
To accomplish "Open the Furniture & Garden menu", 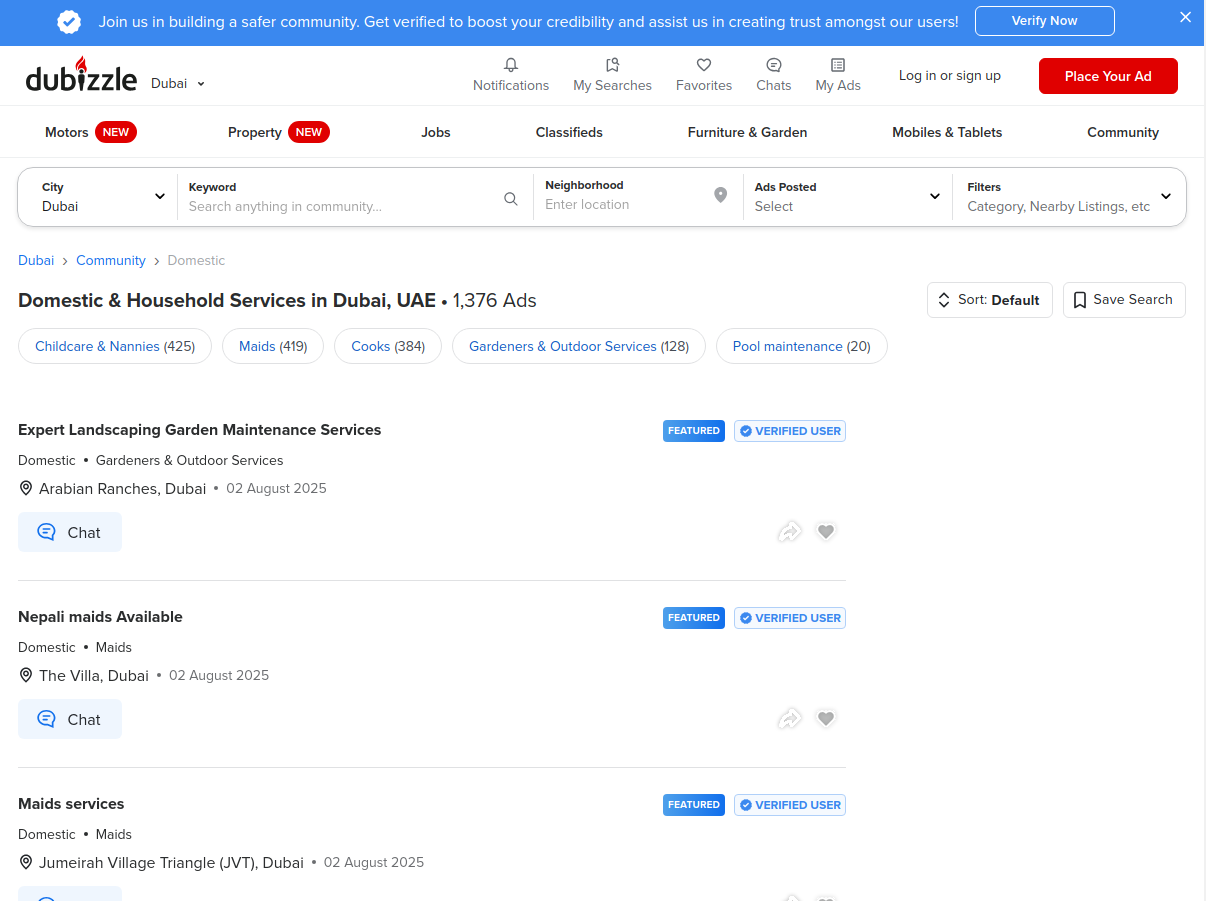I will [747, 132].
